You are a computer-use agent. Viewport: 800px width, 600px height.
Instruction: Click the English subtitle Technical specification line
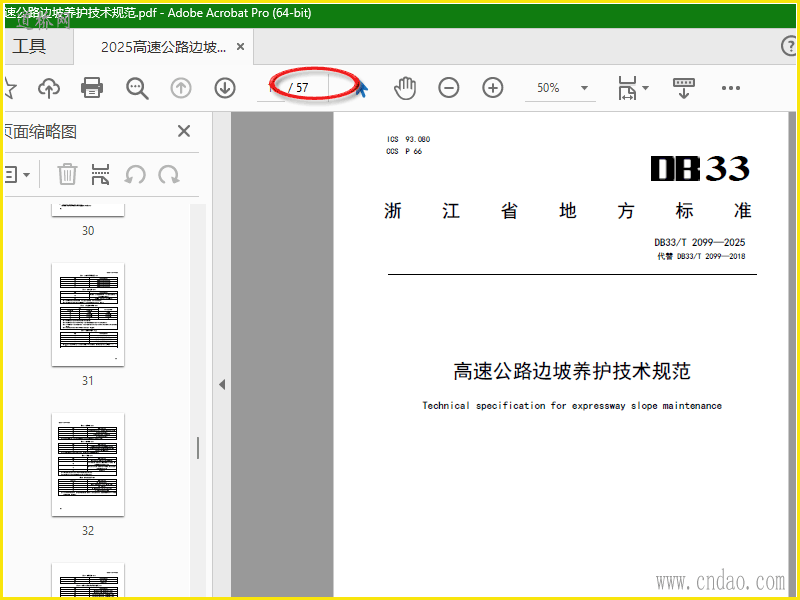[572, 406]
